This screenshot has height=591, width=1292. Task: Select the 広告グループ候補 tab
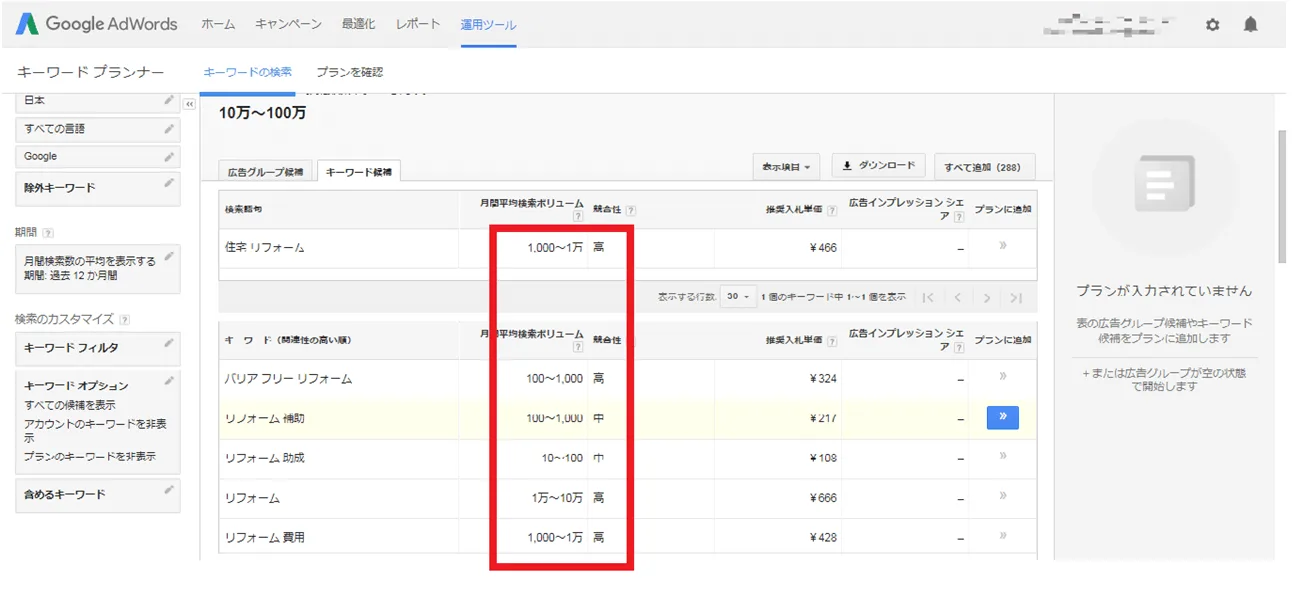pos(266,171)
